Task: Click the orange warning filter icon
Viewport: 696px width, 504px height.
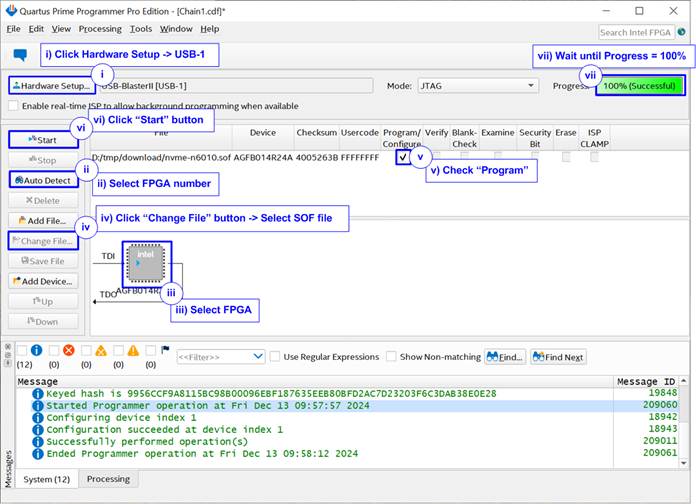Action: pyautogui.click(x=133, y=350)
